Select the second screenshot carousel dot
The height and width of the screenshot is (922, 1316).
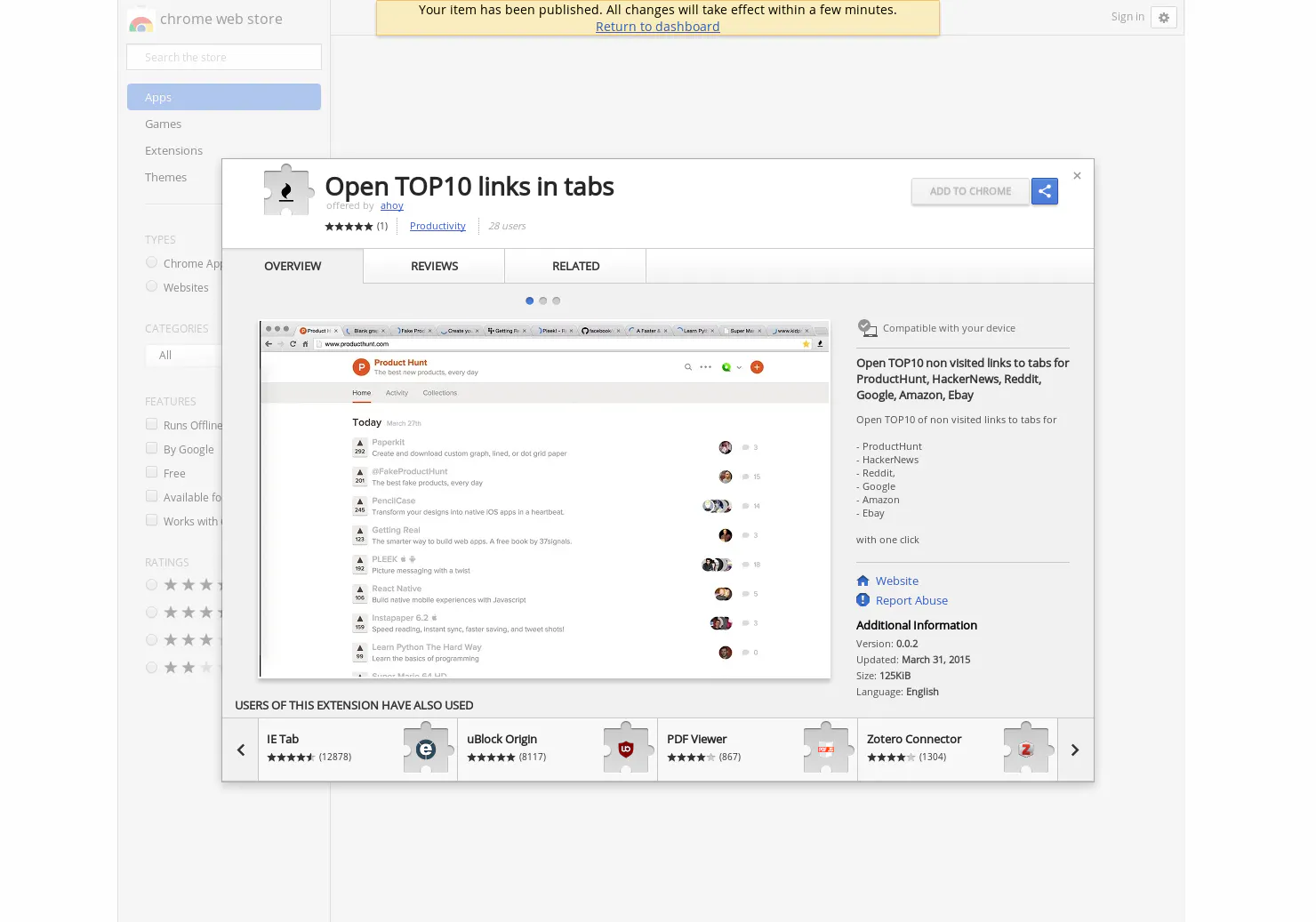(542, 301)
